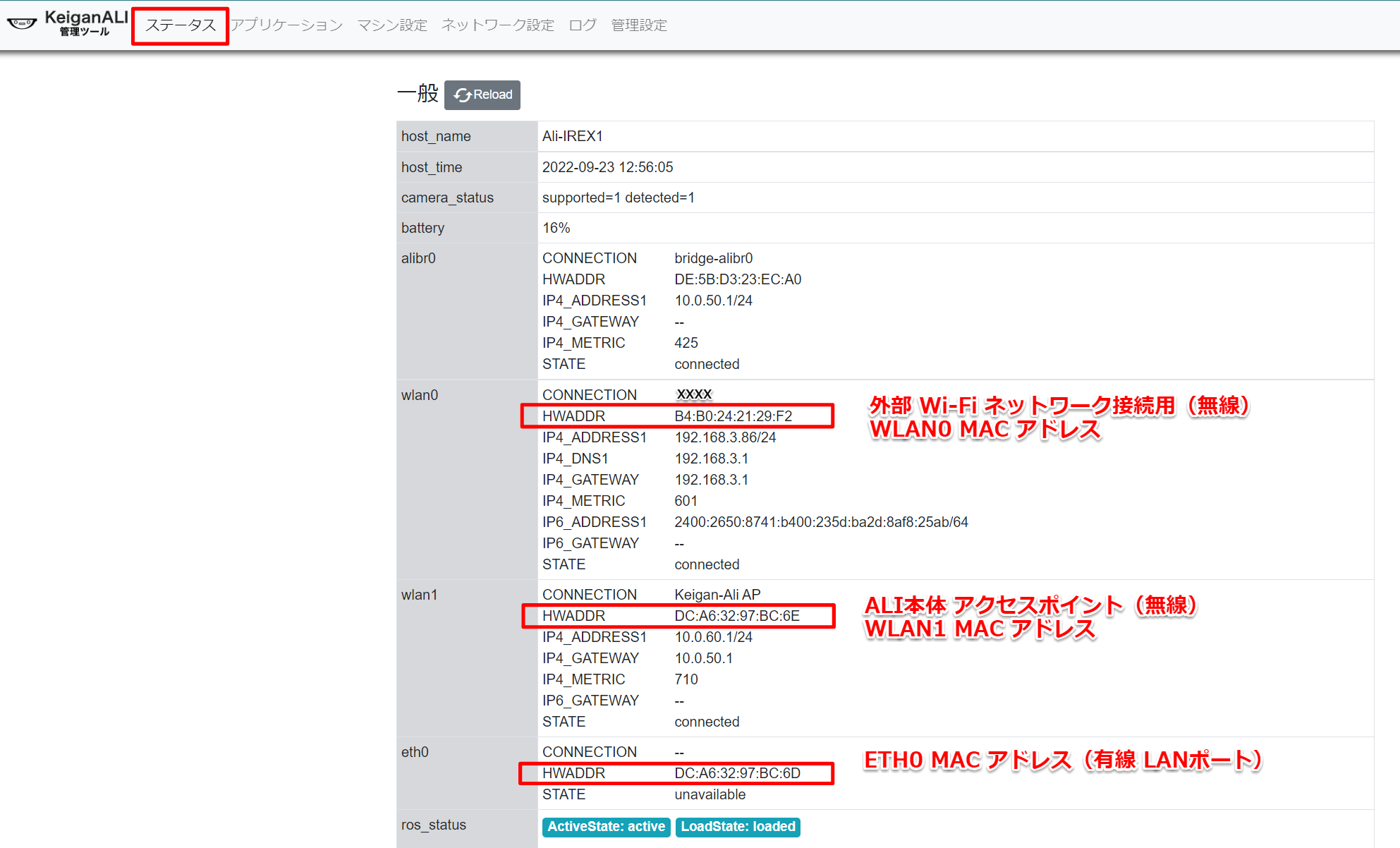Click the wlan0 IP4_ADDRESS1 value 192.168.3.86/24

725,437
